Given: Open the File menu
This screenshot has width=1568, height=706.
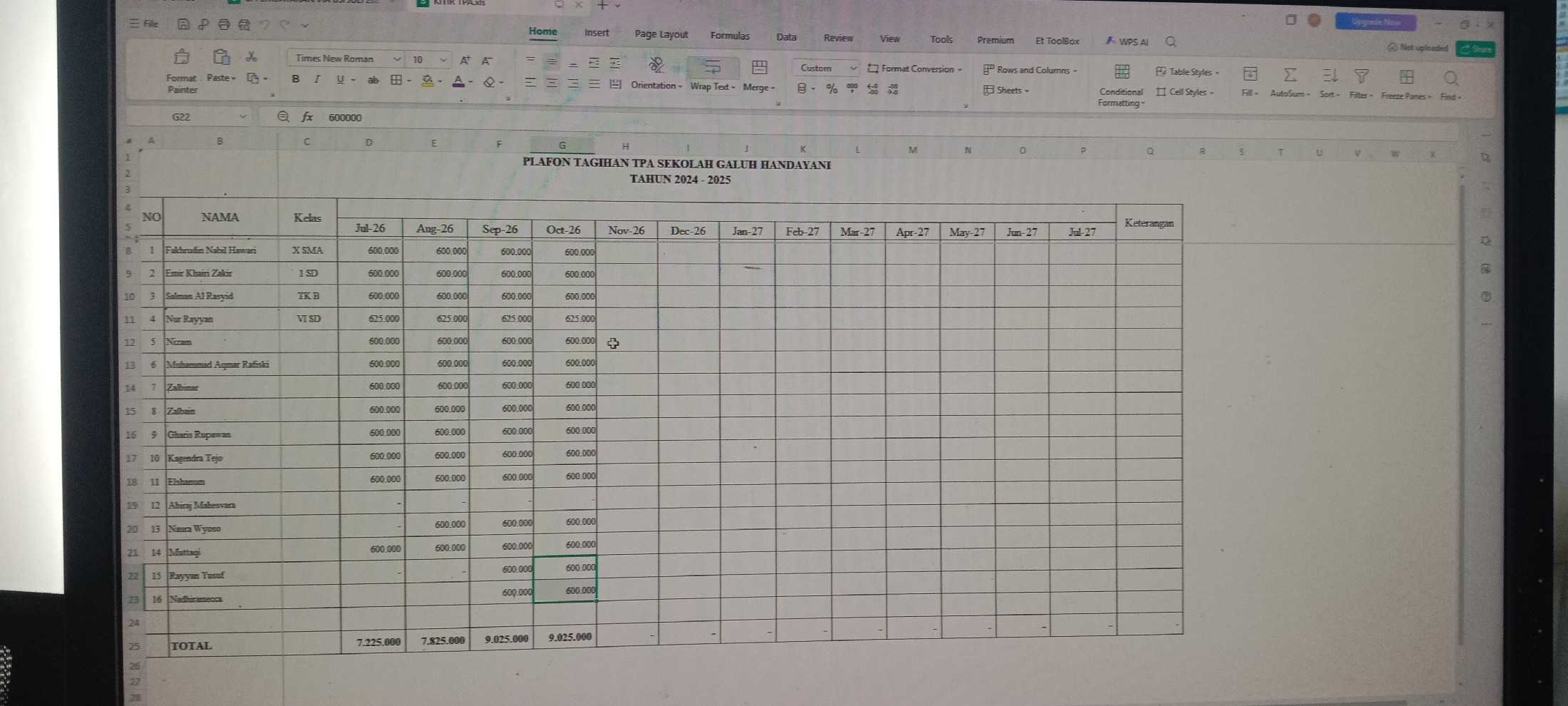Looking at the screenshot, I should 144,24.
